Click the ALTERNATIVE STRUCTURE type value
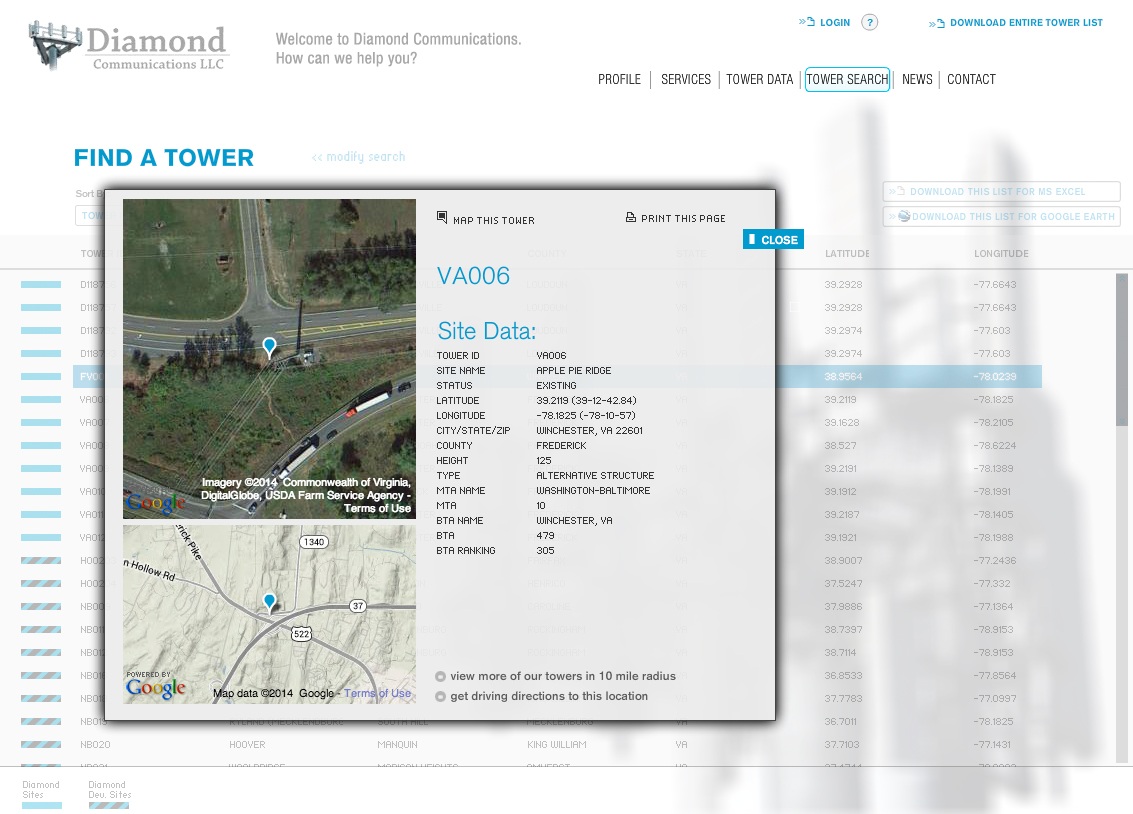This screenshot has height=814, width=1133. [x=595, y=475]
